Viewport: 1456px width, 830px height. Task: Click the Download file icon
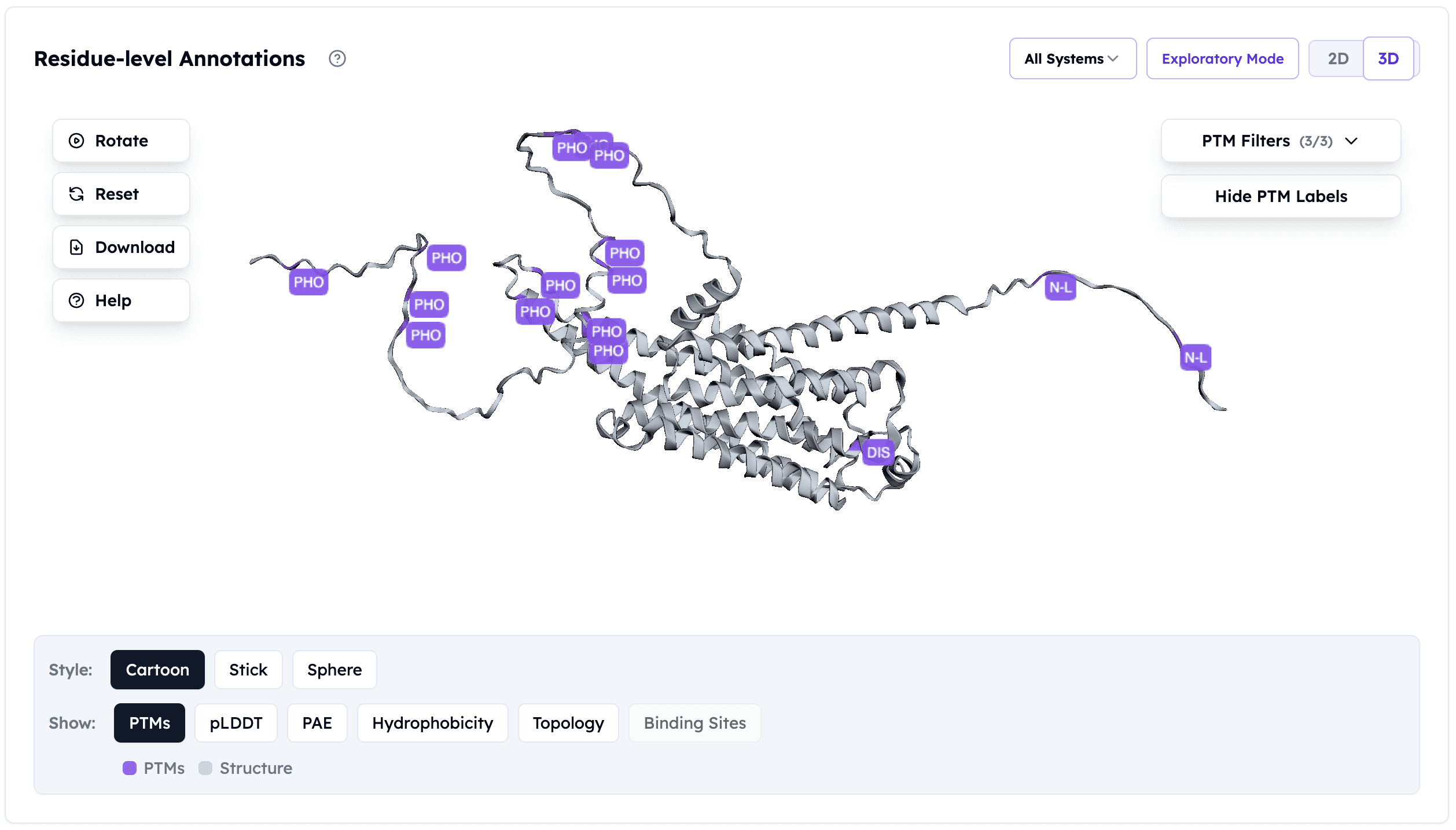pos(76,247)
